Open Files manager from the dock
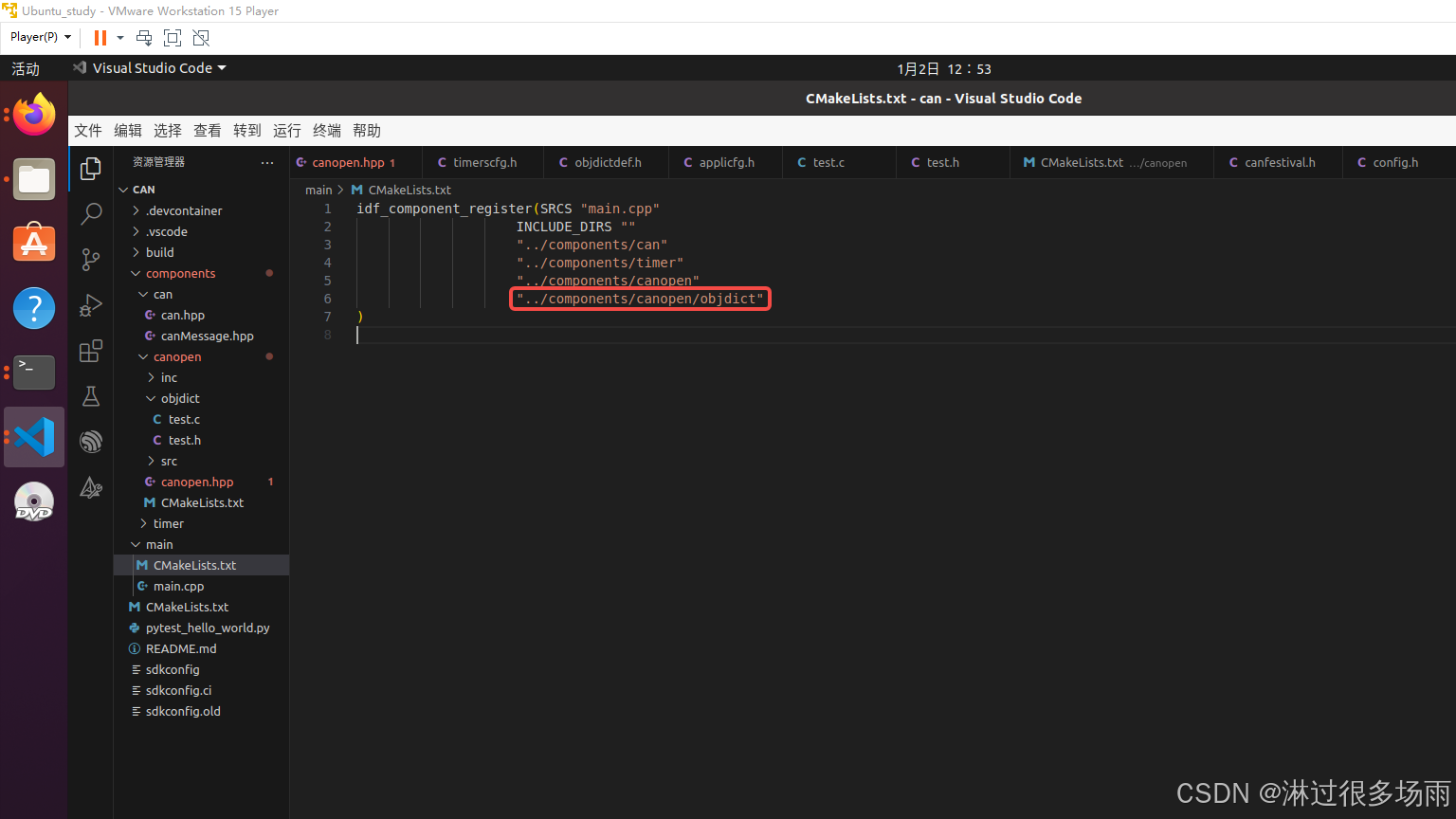Image resolution: width=1456 pixels, height=819 pixels. point(34,179)
